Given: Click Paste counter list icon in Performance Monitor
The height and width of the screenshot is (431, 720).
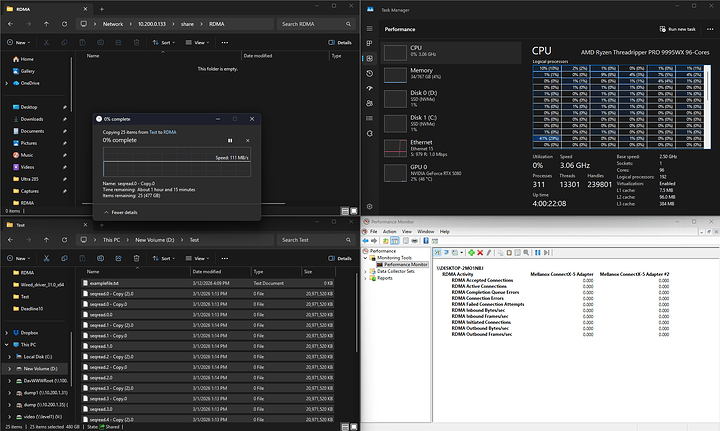Looking at the screenshot, I should pyautogui.click(x=509, y=252).
